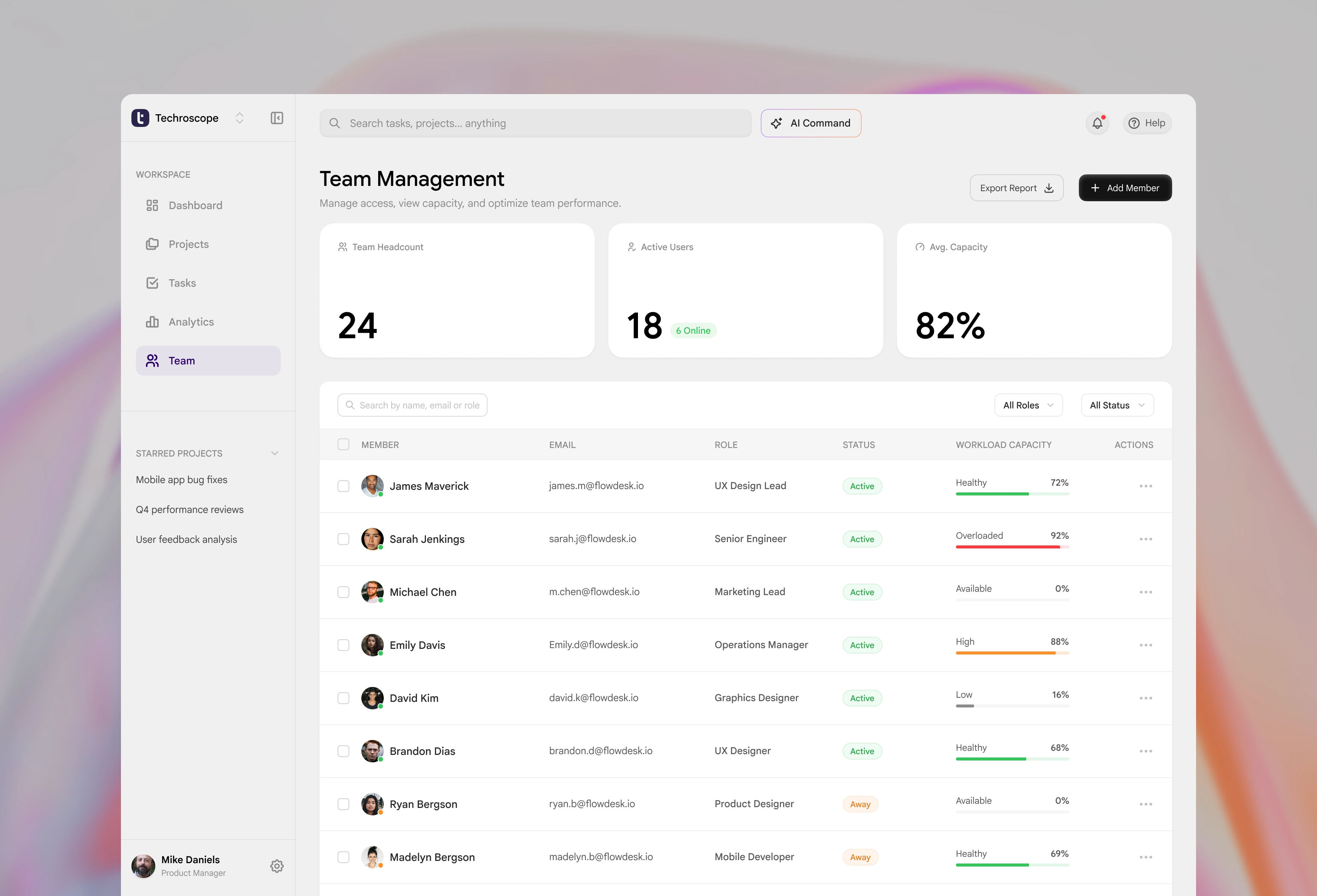Collapse the Starred Projects section chevron
This screenshot has width=1317, height=896.
(x=275, y=453)
